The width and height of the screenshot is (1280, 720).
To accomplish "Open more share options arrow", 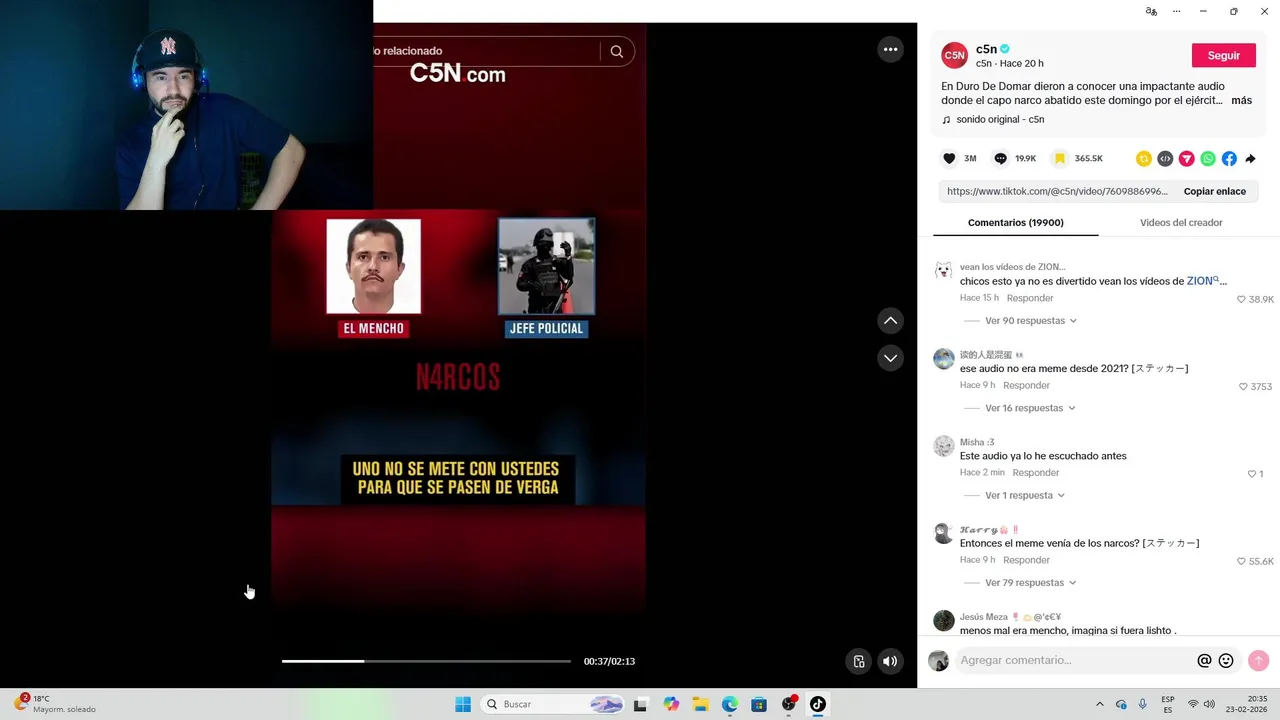I will point(1250,159).
